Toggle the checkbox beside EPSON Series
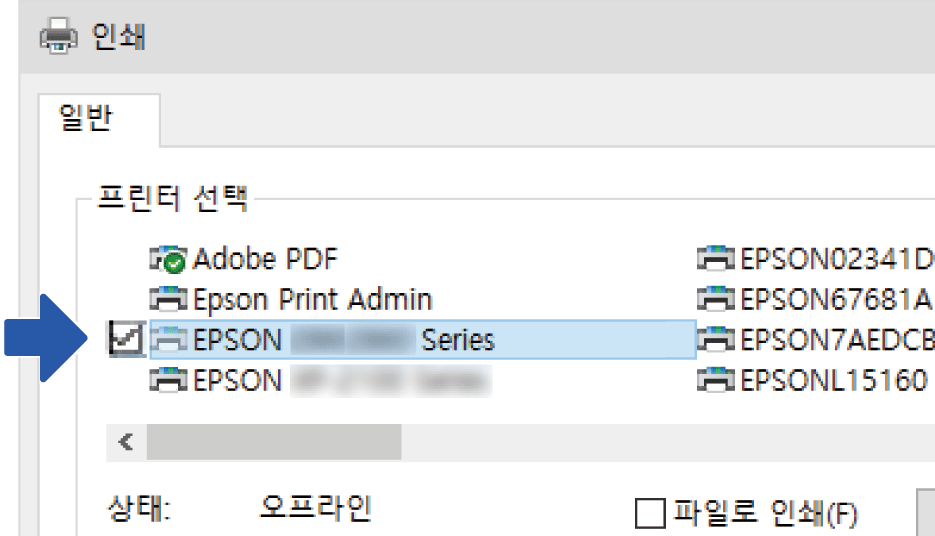This screenshot has height=536, width=935. [127, 340]
